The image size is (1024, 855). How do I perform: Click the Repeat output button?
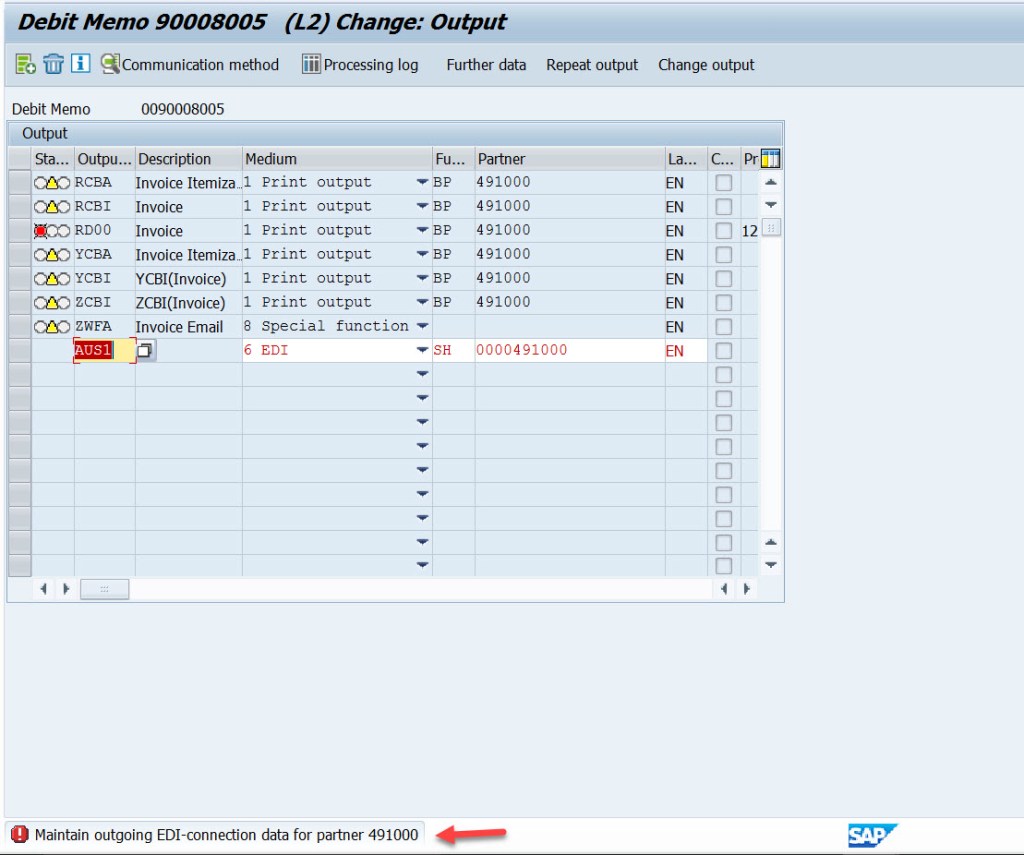click(591, 64)
